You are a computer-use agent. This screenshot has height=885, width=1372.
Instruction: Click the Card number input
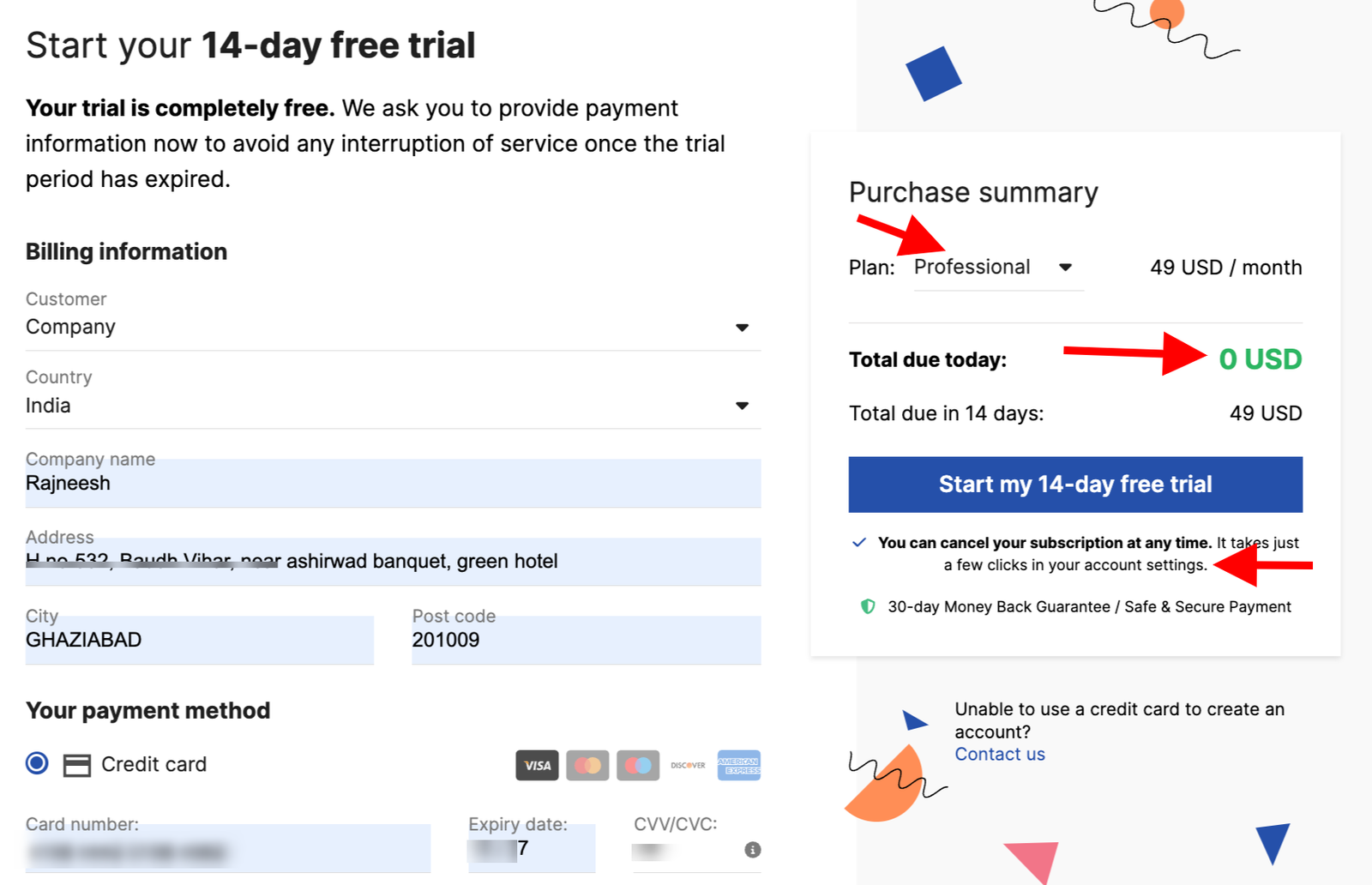[x=228, y=849]
